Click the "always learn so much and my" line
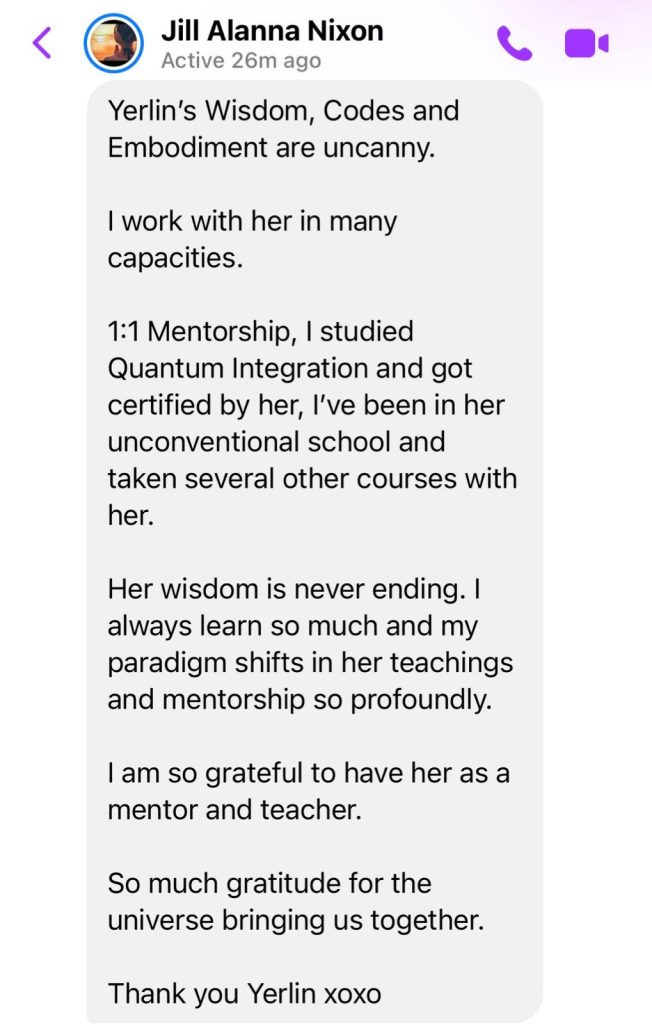The image size is (652, 1024). tap(293, 626)
